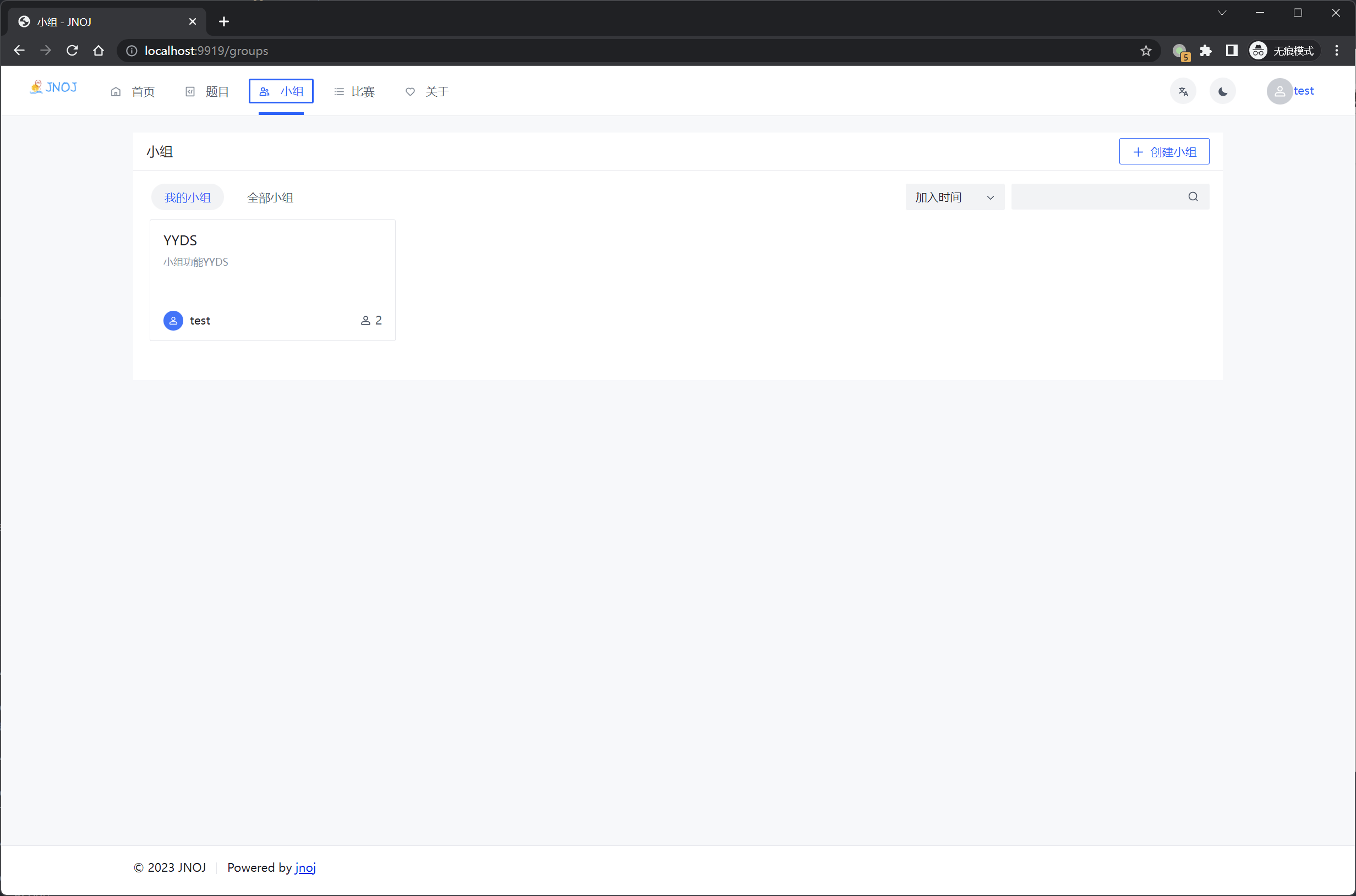Select the 小组 - JNOJ browser tab
Screen dimensions: 1356x896
coord(106,21)
